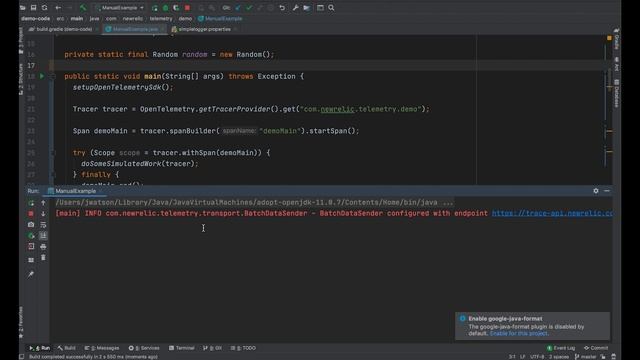Screen dimensions: 640x360
Task: Click the newrelic text in tracer string
Action: [x=337, y=109]
